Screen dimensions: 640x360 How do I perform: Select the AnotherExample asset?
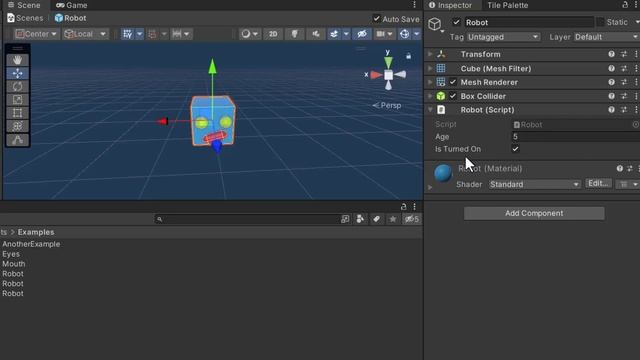click(x=31, y=244)
